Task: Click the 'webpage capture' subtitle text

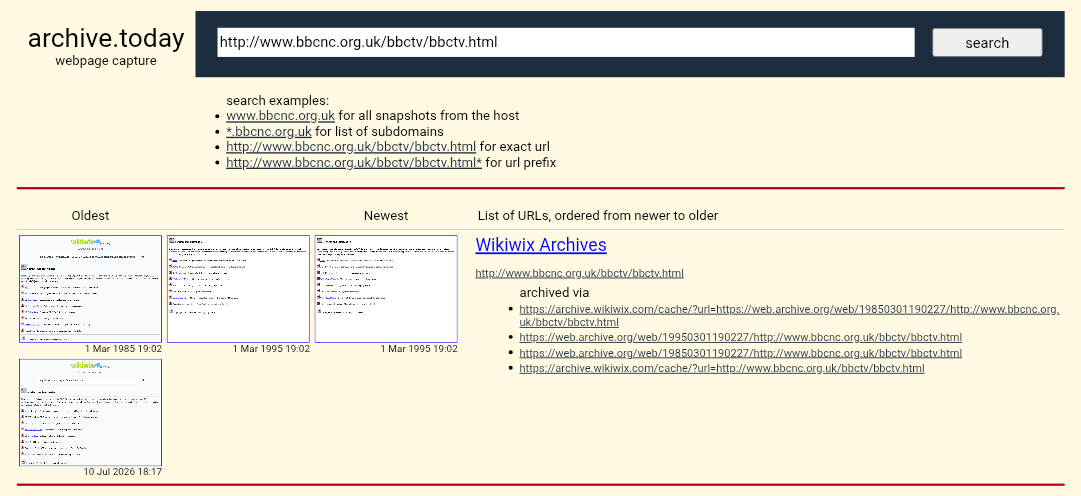Action: click(x=106, y=61)
